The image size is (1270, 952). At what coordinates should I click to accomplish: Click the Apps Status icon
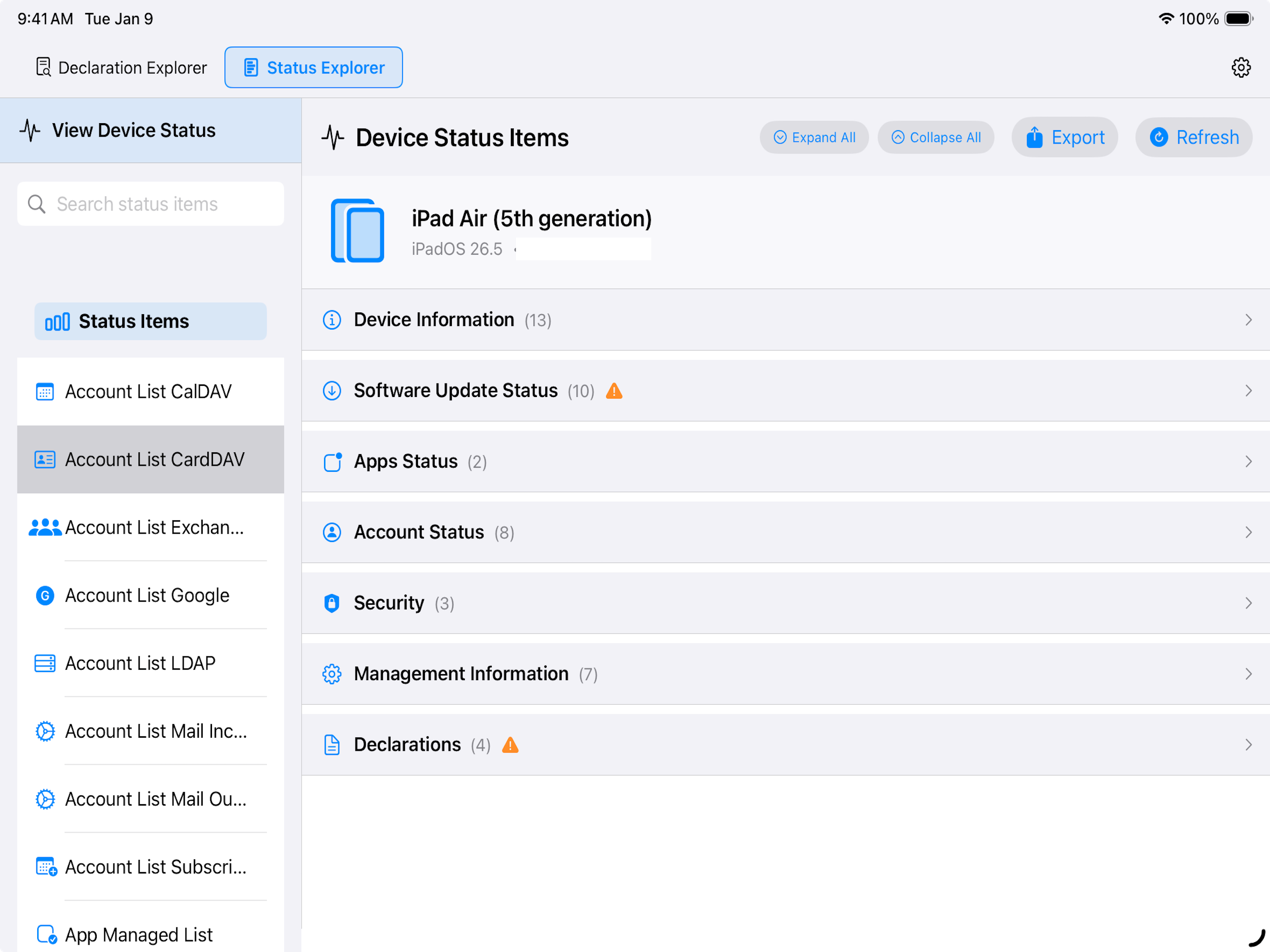pos(332,462)
